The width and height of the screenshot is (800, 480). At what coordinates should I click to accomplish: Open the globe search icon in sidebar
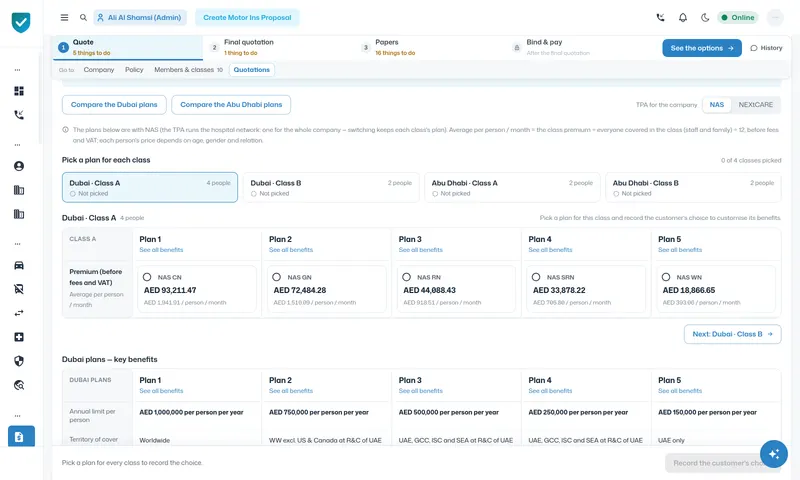pos(19,385)
